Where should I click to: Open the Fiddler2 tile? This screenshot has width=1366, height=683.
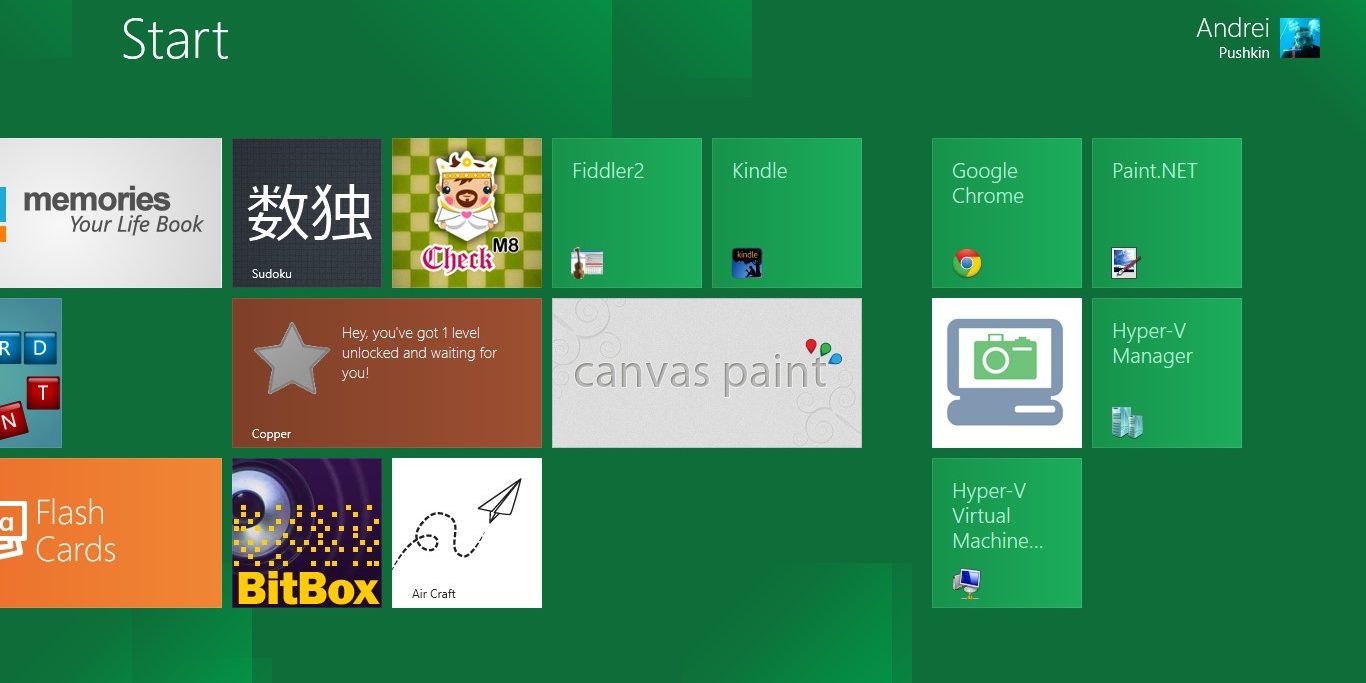click(627, 213)
